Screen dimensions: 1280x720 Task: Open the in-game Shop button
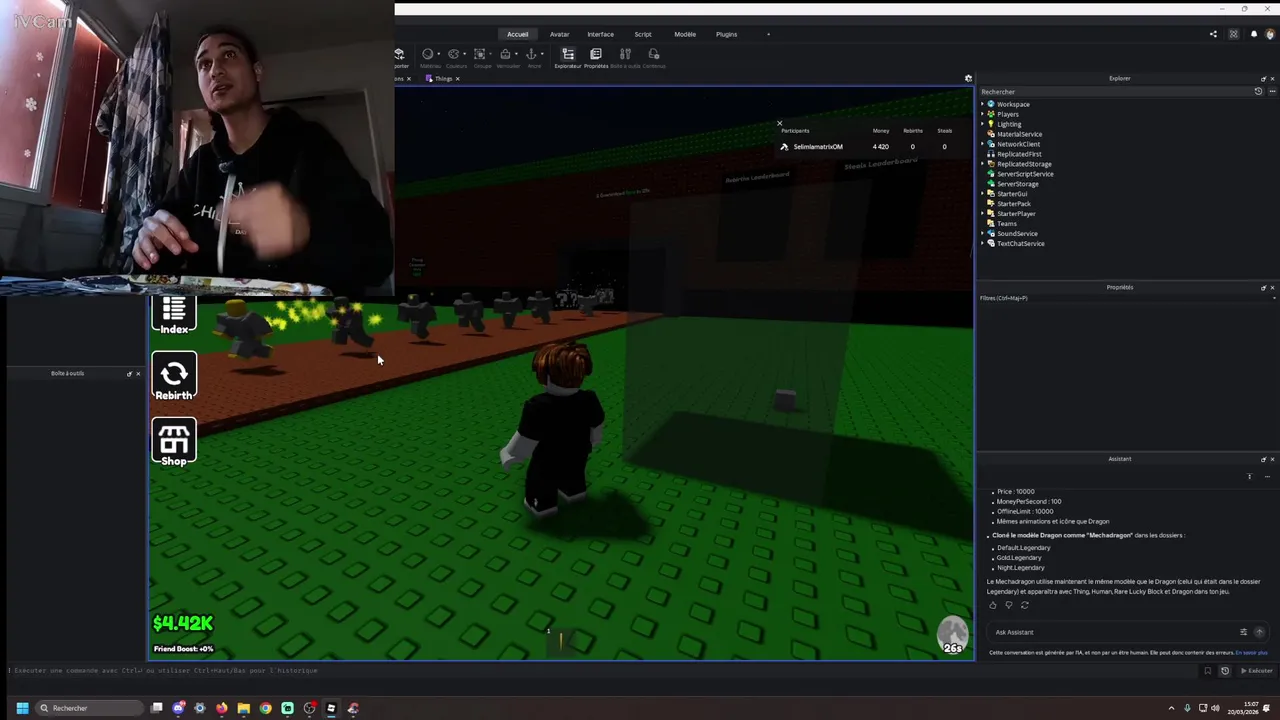tap(174, 442)
